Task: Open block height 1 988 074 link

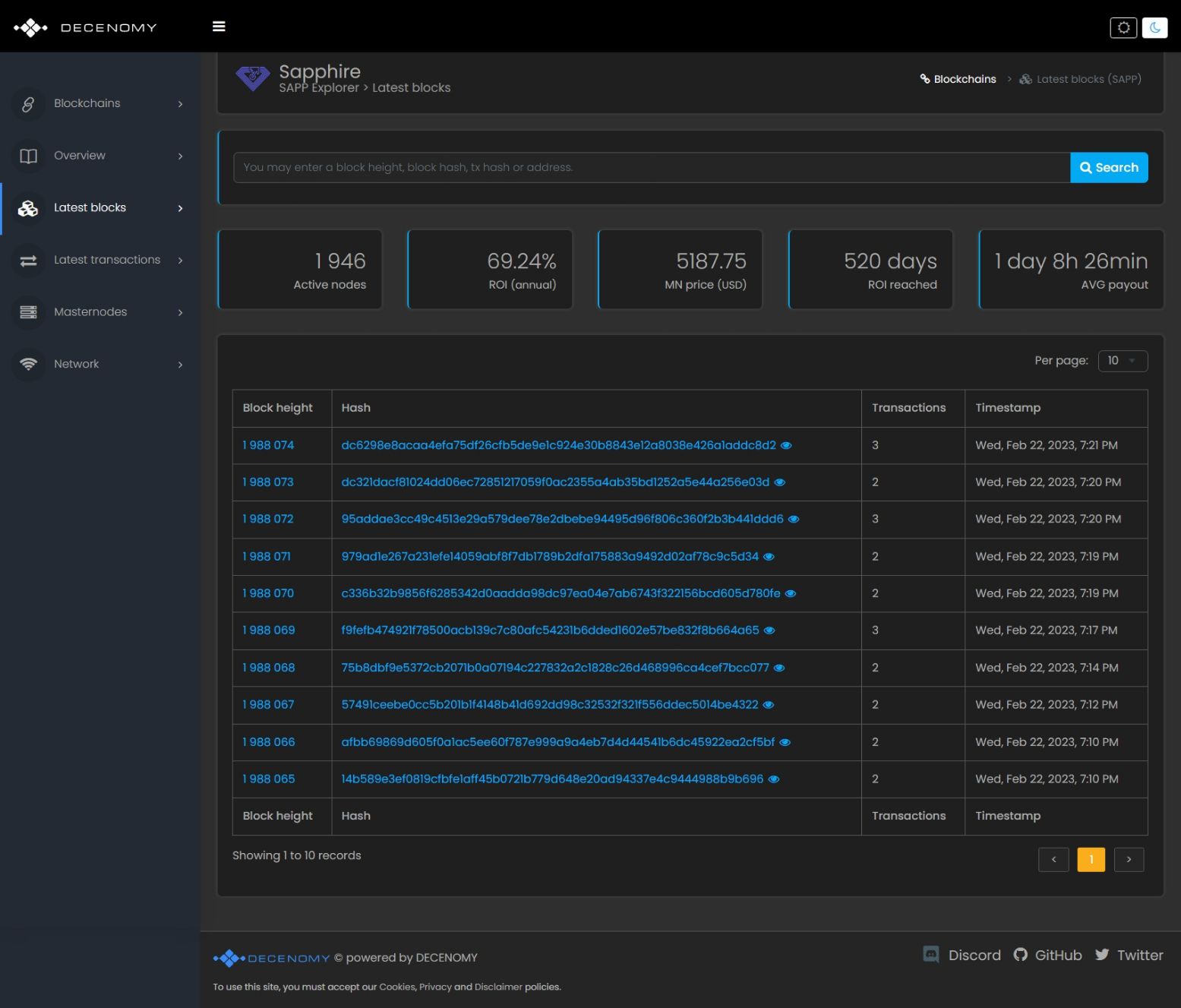Action: click(x=268, y=445)
